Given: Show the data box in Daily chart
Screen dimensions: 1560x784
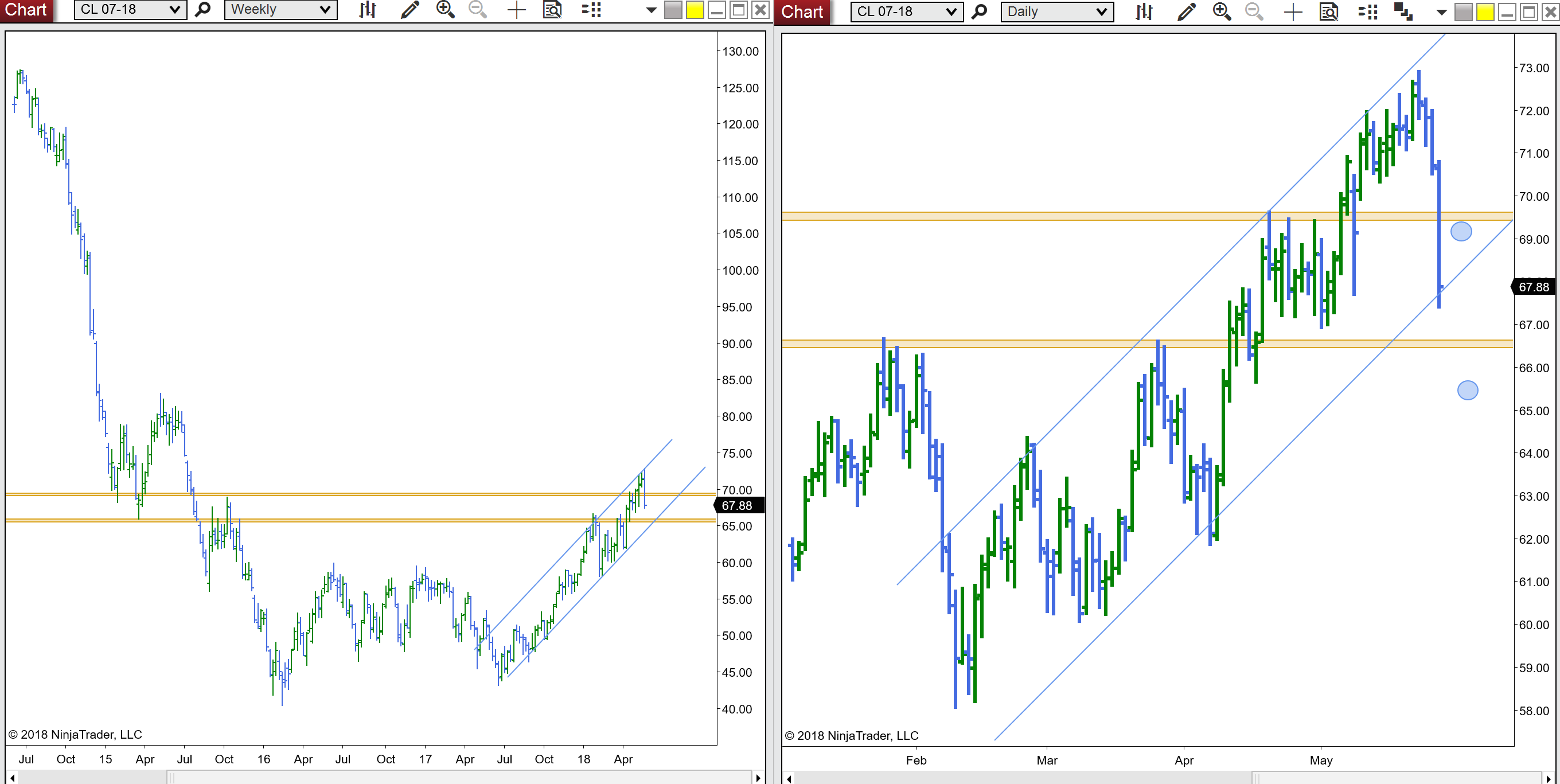Looking at the screenshot, I should click(x=1329, y=11).
